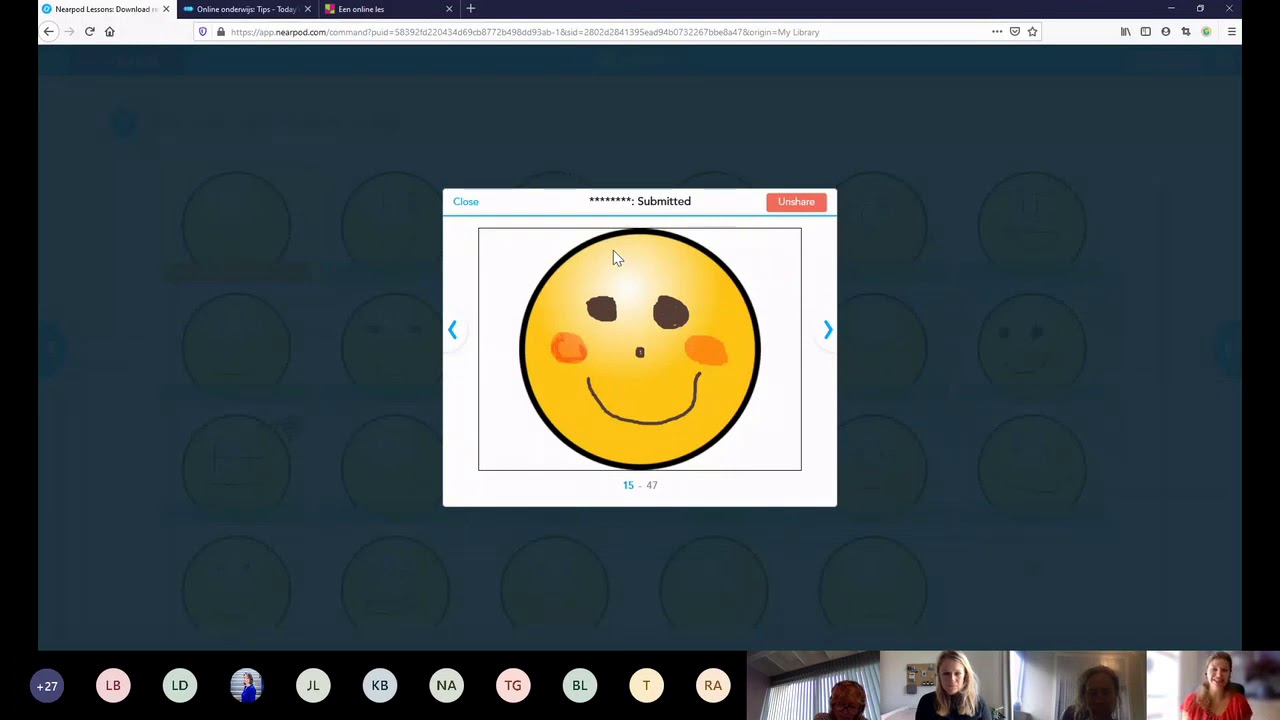This screenshot has height=720, width=1280.
Task: Minimize the browser window
Action: [1171, 9]
